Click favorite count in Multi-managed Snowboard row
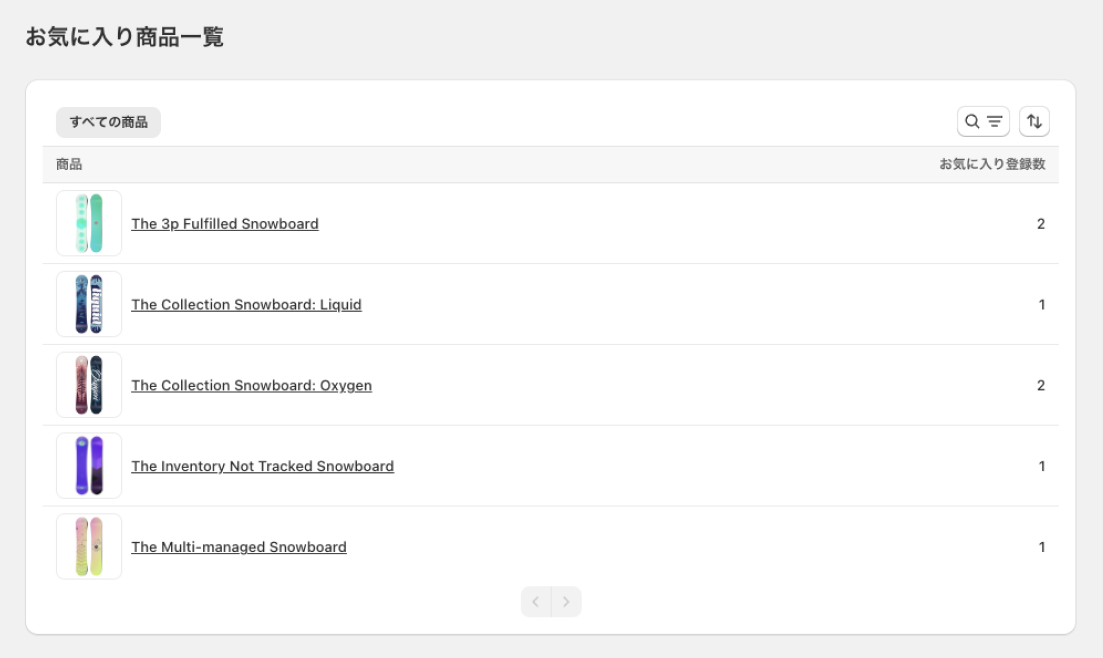The width and height of the screenshot is (1103, 658). tap(1042, 547)
